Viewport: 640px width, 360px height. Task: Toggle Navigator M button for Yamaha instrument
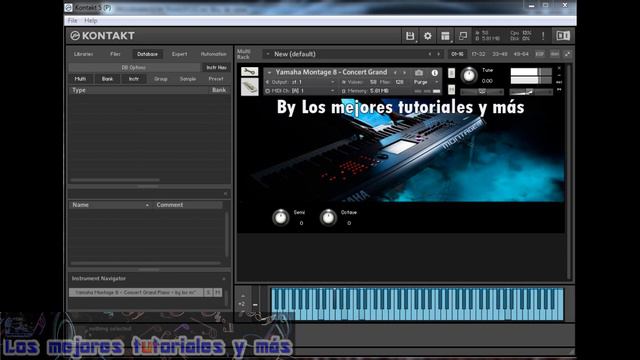(x=218, y=292)
